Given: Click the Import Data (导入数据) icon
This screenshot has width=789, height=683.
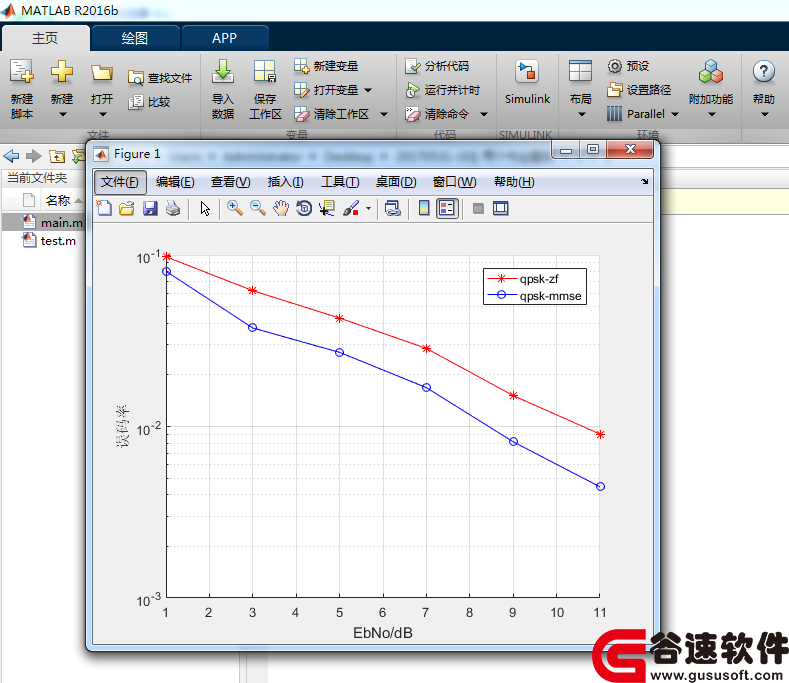Looking at the screenshot, I should click(222, 71).
